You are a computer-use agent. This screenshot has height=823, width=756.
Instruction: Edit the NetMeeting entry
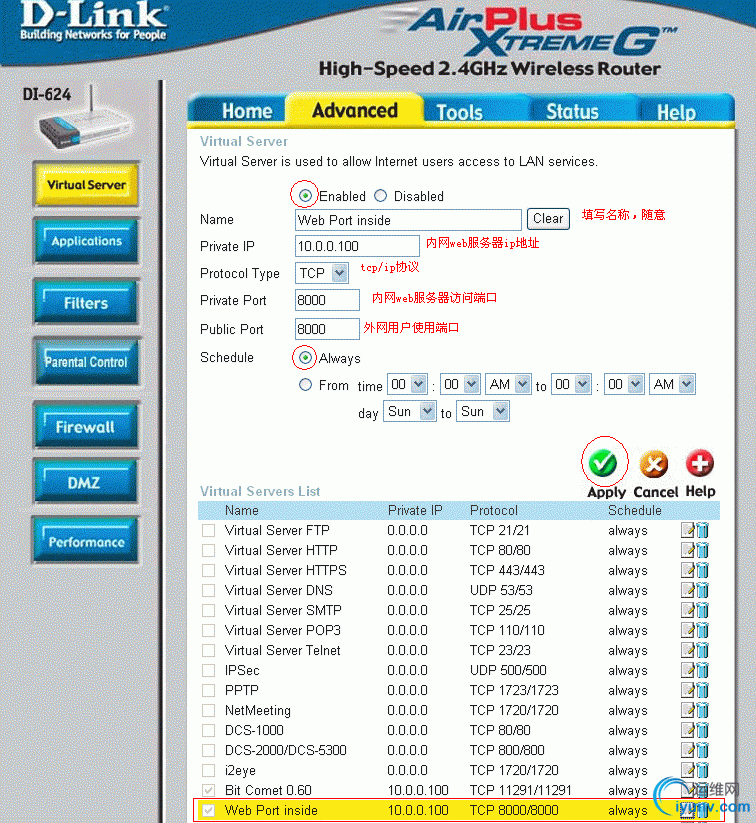click(687, 710)
